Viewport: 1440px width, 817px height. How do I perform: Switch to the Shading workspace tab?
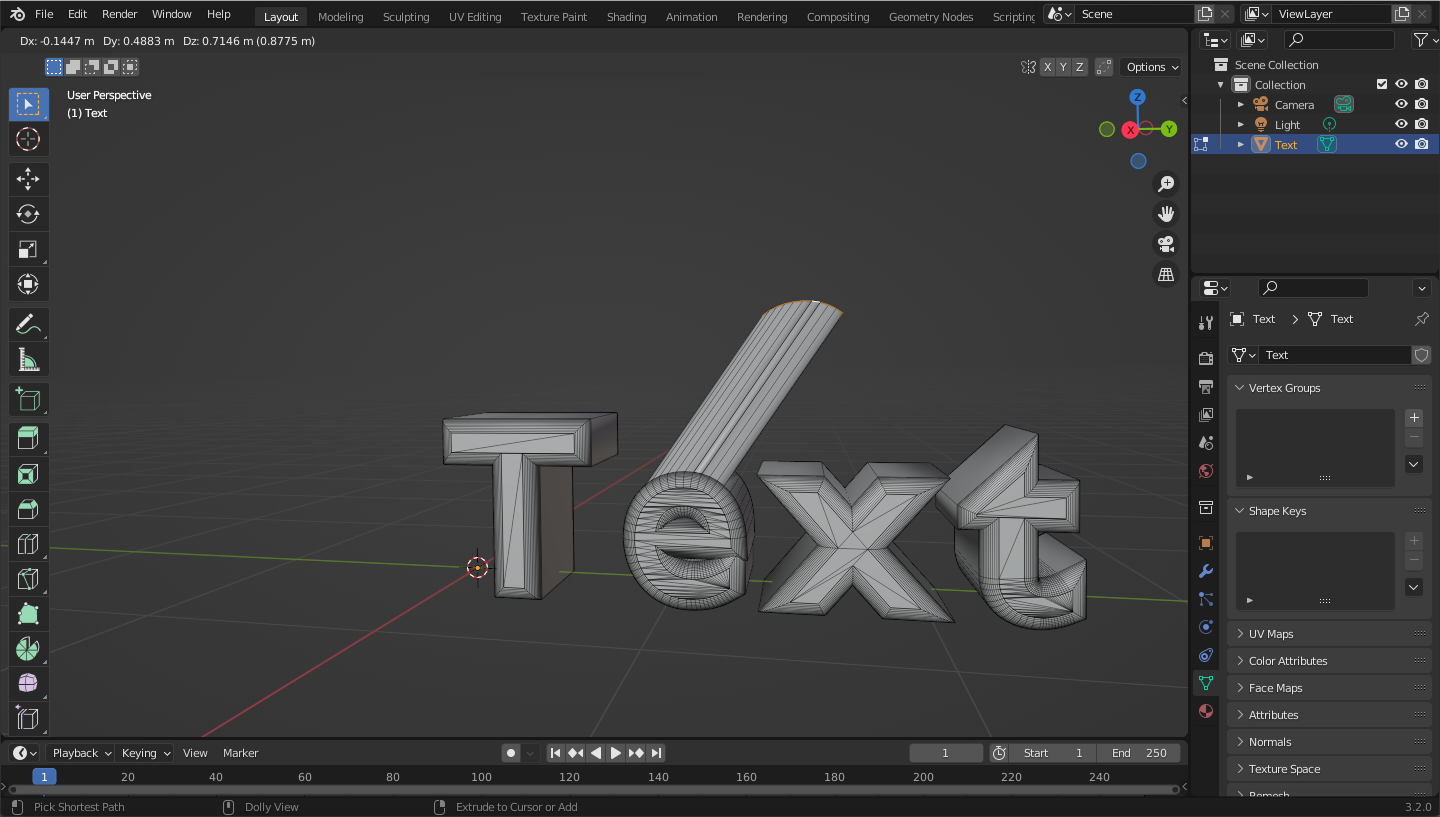tap(626, 17)
